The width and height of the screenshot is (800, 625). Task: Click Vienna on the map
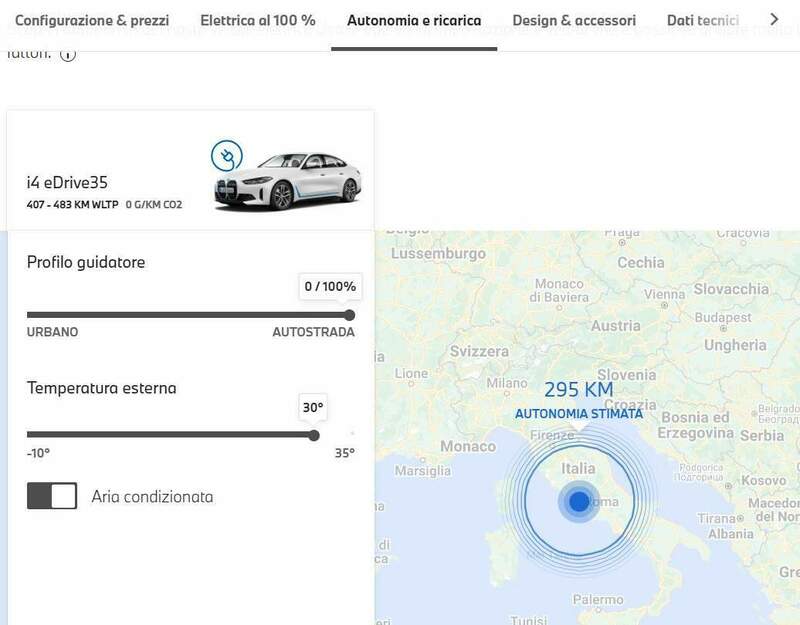(664, 295)
